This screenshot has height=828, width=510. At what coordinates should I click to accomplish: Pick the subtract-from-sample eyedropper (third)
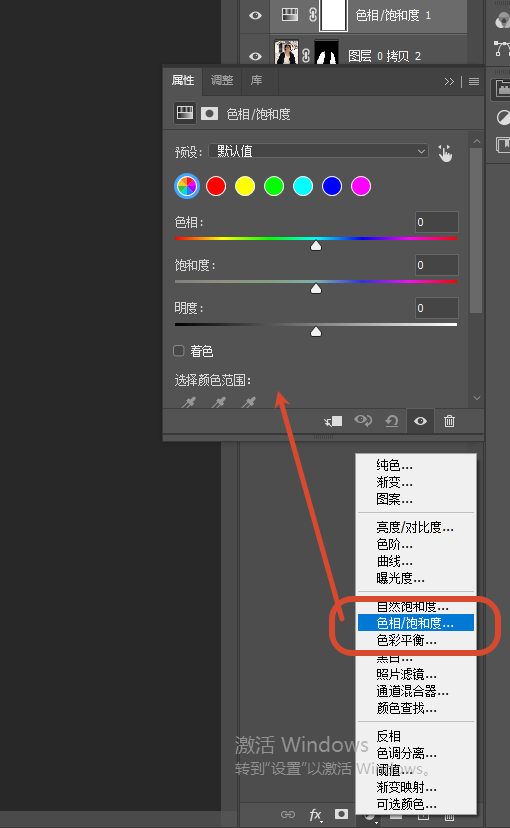249,403
